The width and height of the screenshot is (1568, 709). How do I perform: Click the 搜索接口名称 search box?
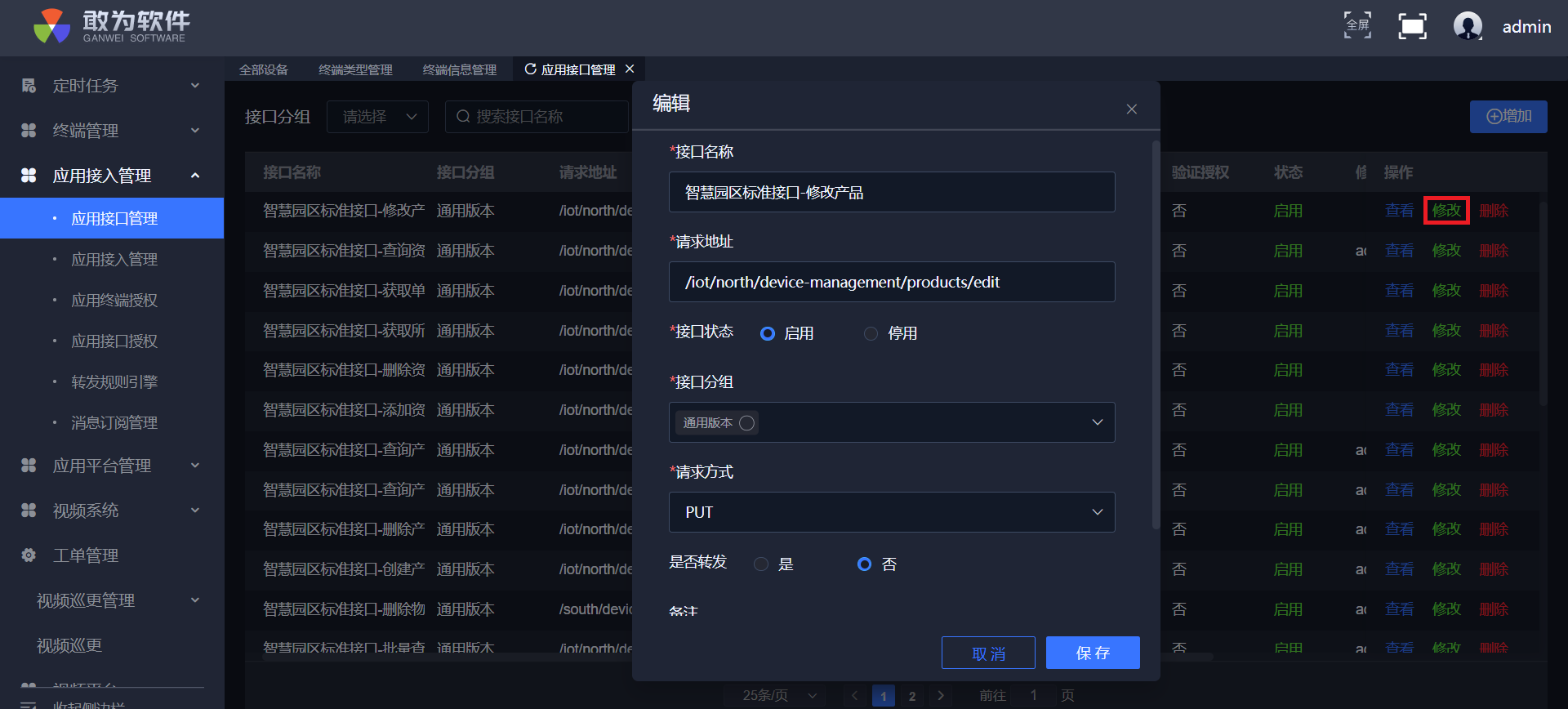pos(537,117)
